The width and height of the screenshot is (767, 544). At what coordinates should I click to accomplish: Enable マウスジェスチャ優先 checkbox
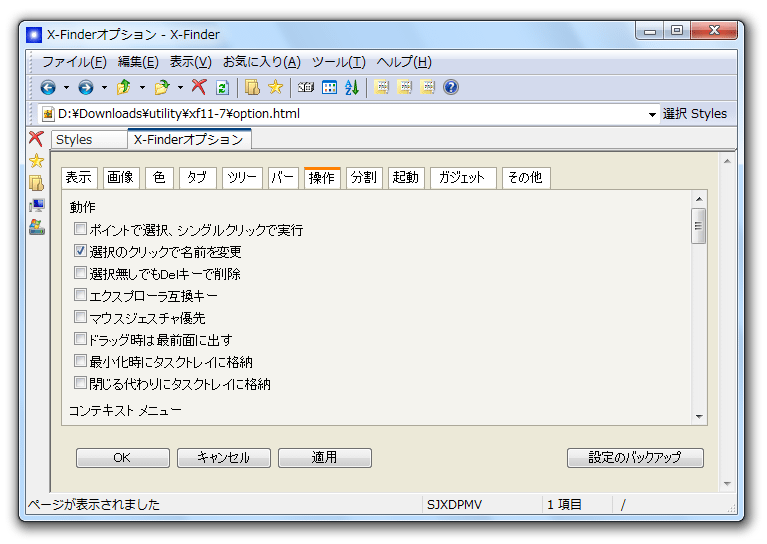click(80, 317)
